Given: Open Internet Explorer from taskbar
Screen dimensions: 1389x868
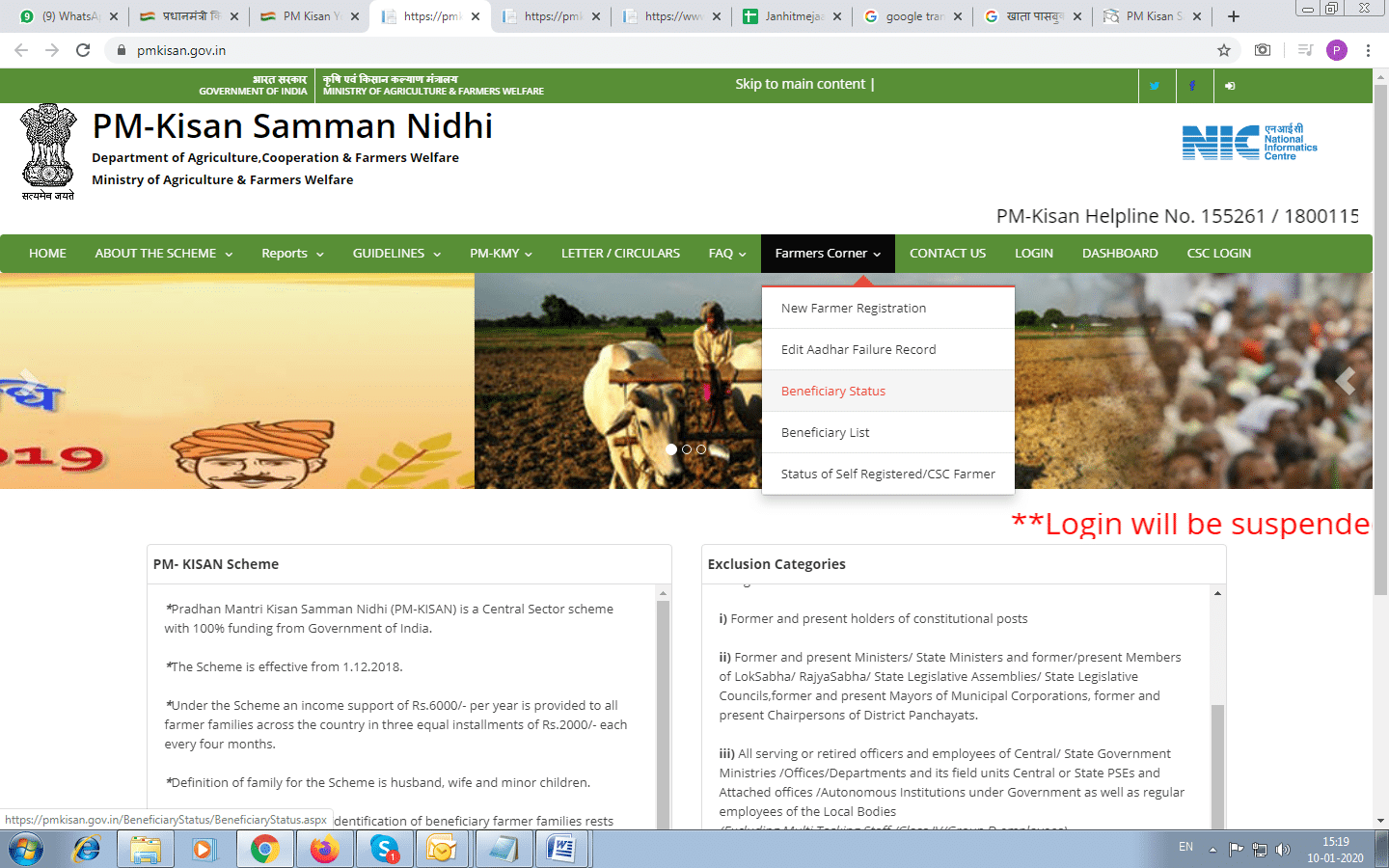Looking at the screenshot, I should [87, 850].
